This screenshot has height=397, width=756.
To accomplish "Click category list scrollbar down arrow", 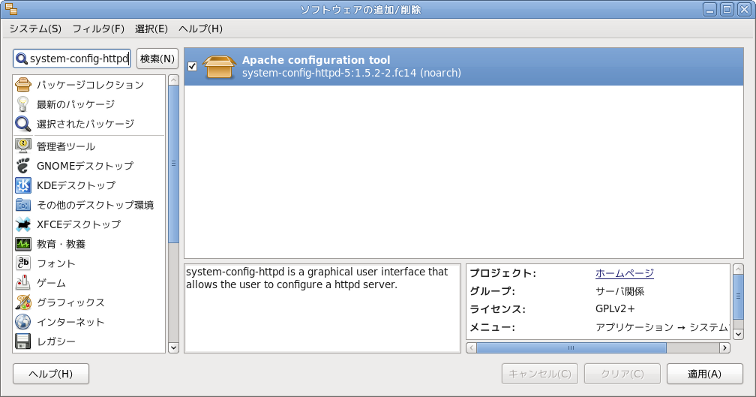I will click(x=174, y=347).
